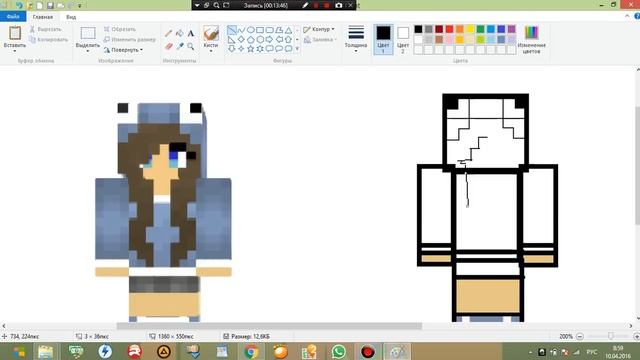Open the recorder panel dropdown arrow
The width and height of the screenshot is (640, 360).
click(197, 5)
